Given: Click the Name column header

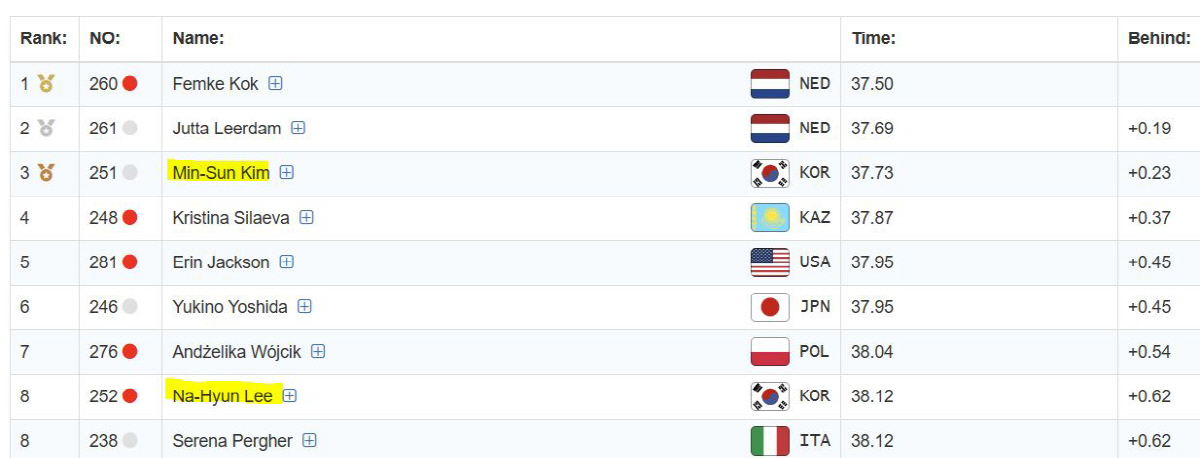Looking at the screenshot, I should [x=198, y=39].
